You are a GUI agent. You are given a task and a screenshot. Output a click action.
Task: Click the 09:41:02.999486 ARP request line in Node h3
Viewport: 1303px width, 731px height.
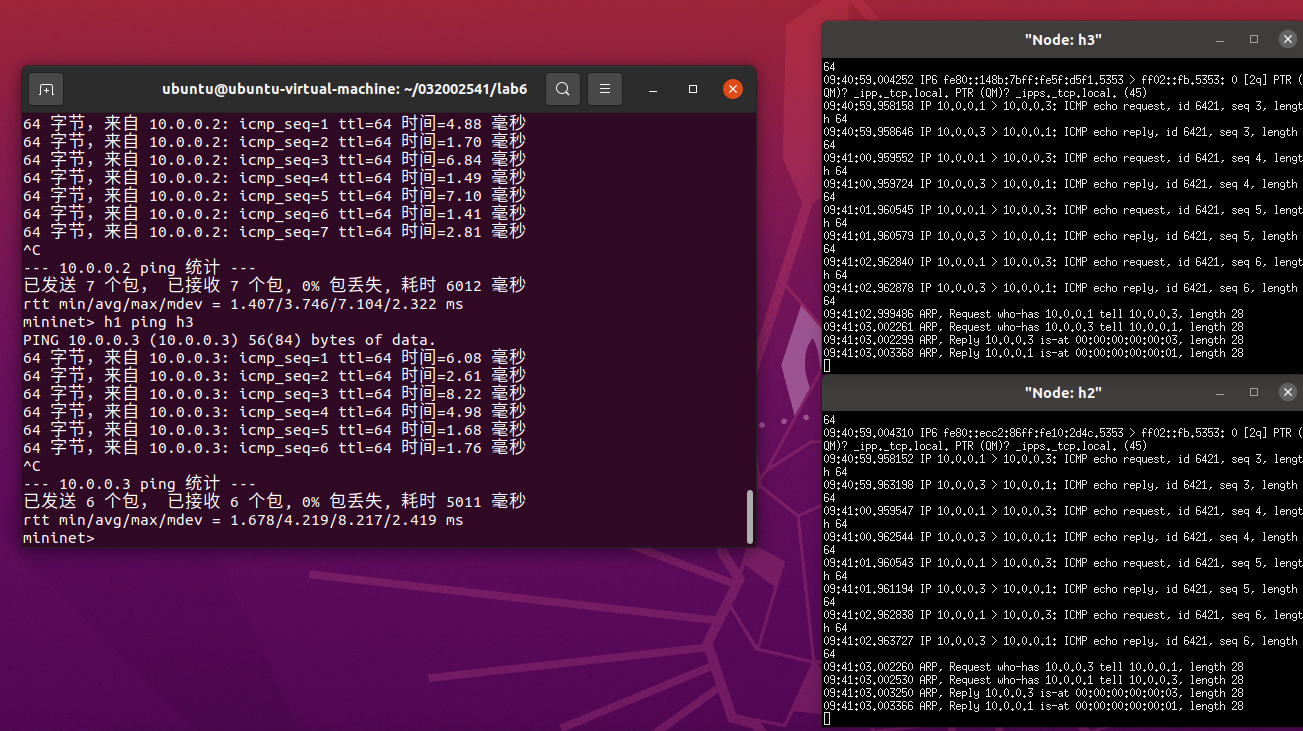(x=1034, y=314)
